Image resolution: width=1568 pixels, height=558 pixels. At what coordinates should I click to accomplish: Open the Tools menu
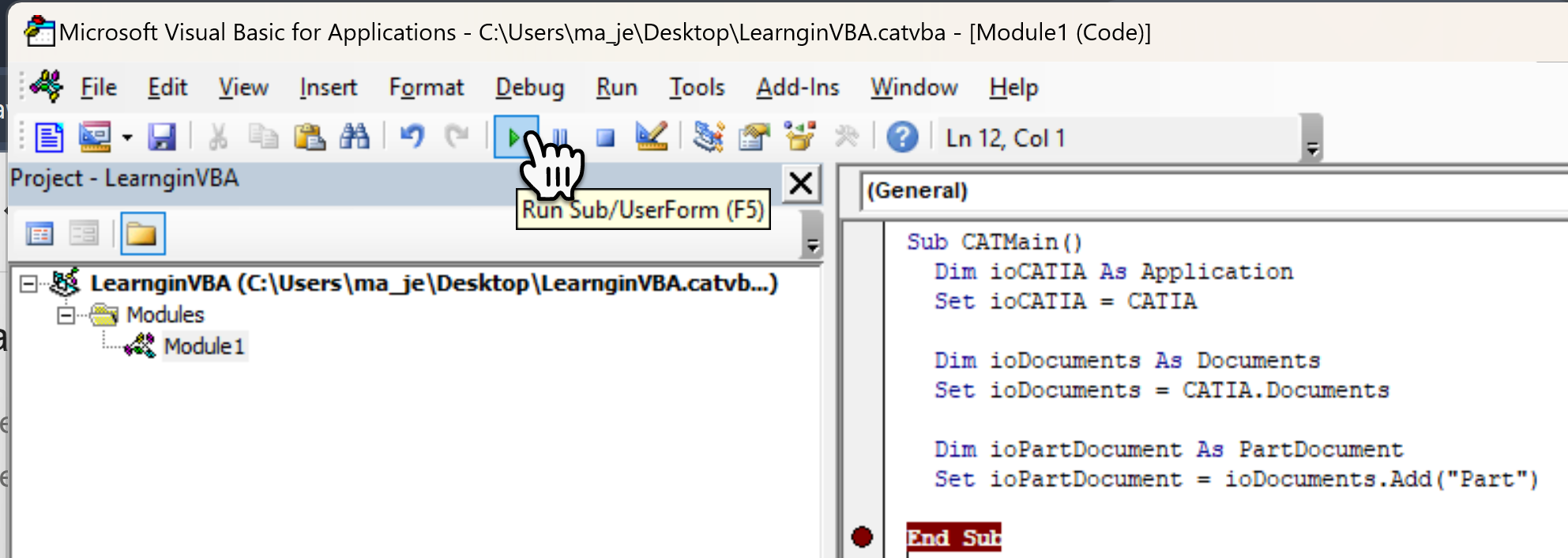pyautogui.click(x=697, y=87)
